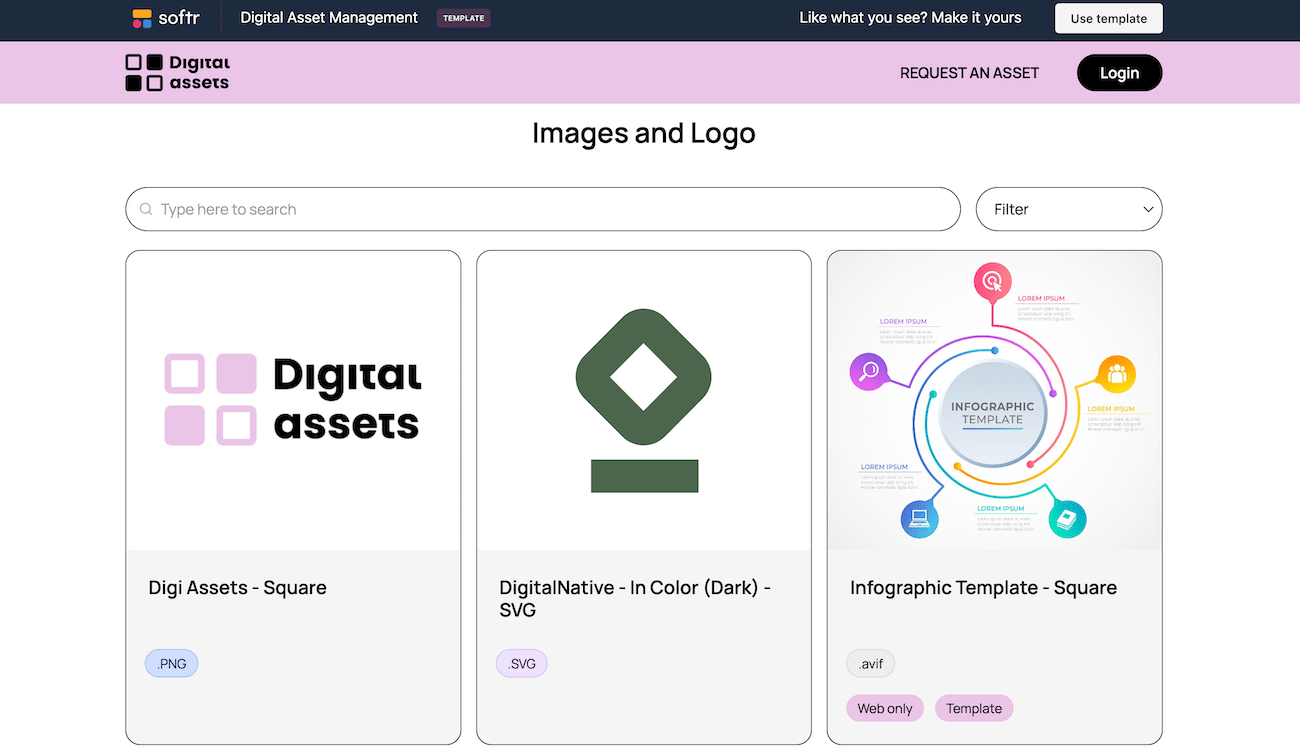1300x754 pixels.
Task: Open the DigitalNative green logo thumbnail
Action: [644, 400]
